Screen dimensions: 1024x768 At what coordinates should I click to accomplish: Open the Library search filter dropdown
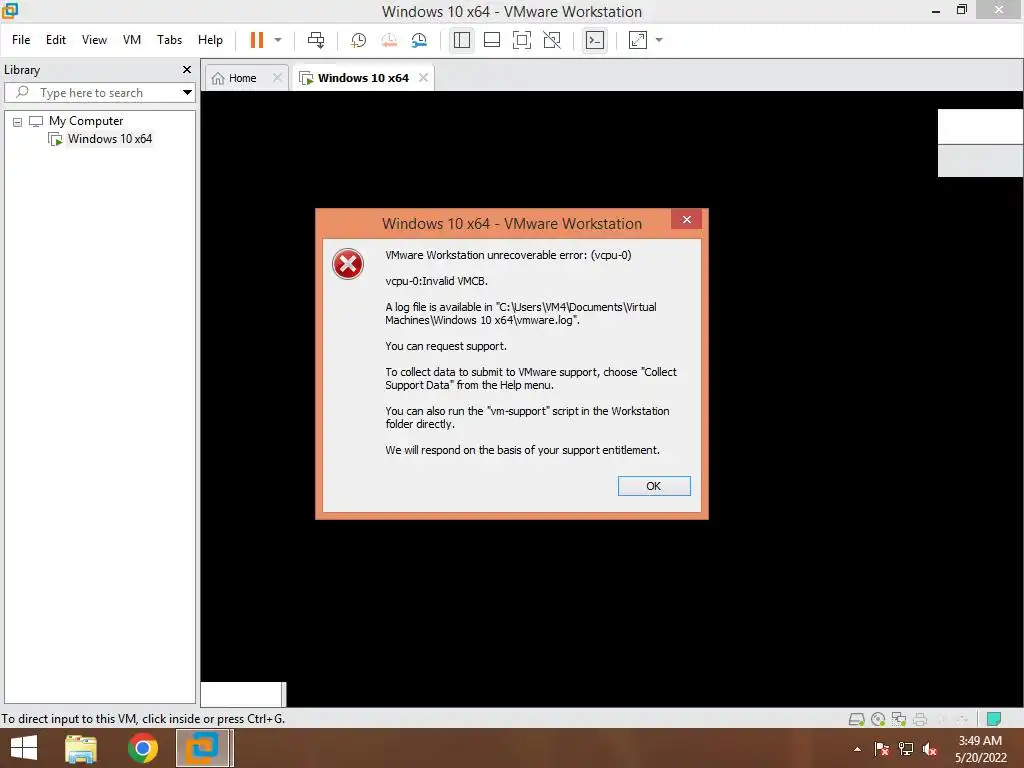coord(187,93)
